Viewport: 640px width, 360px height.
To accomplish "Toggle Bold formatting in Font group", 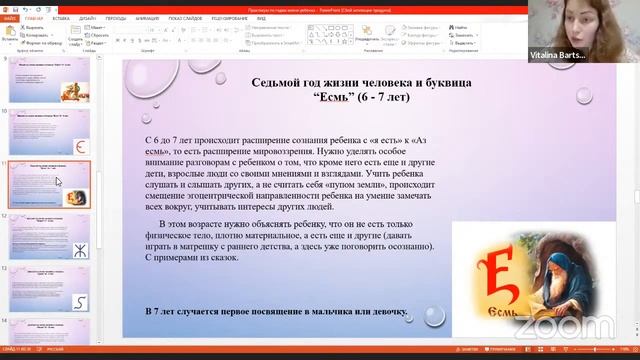I will pos(118,40).
